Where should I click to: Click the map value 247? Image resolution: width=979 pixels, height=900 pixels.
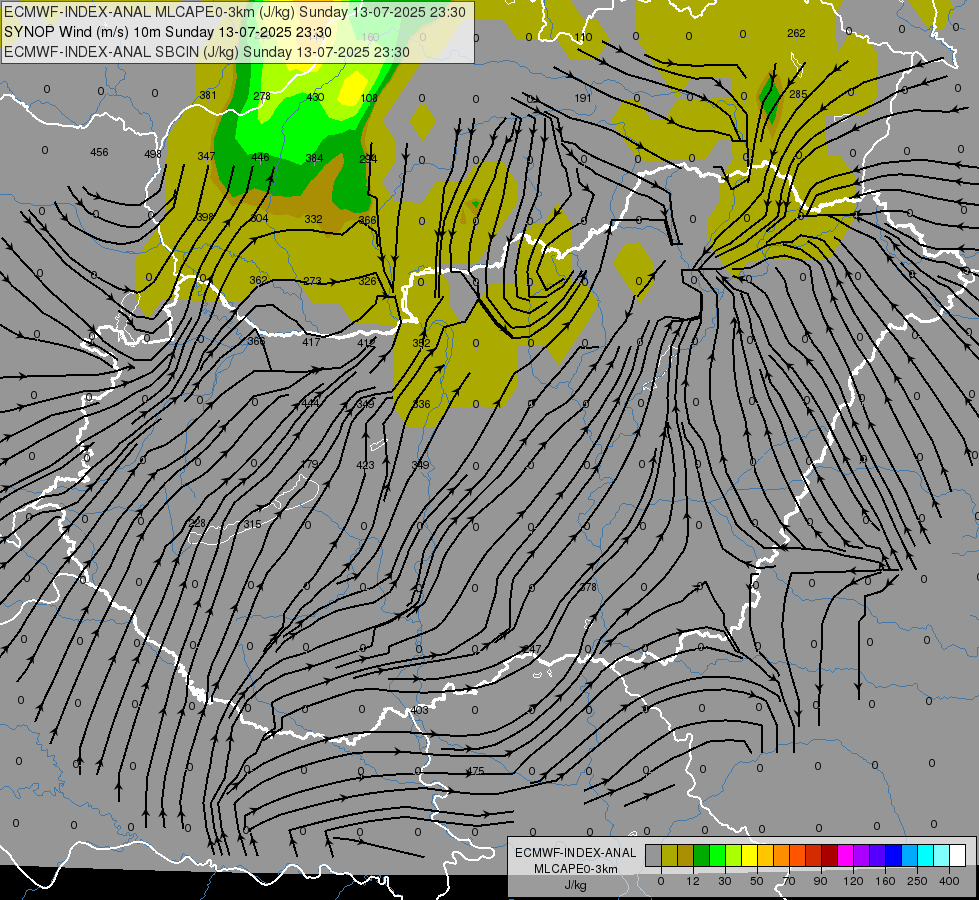532,650
